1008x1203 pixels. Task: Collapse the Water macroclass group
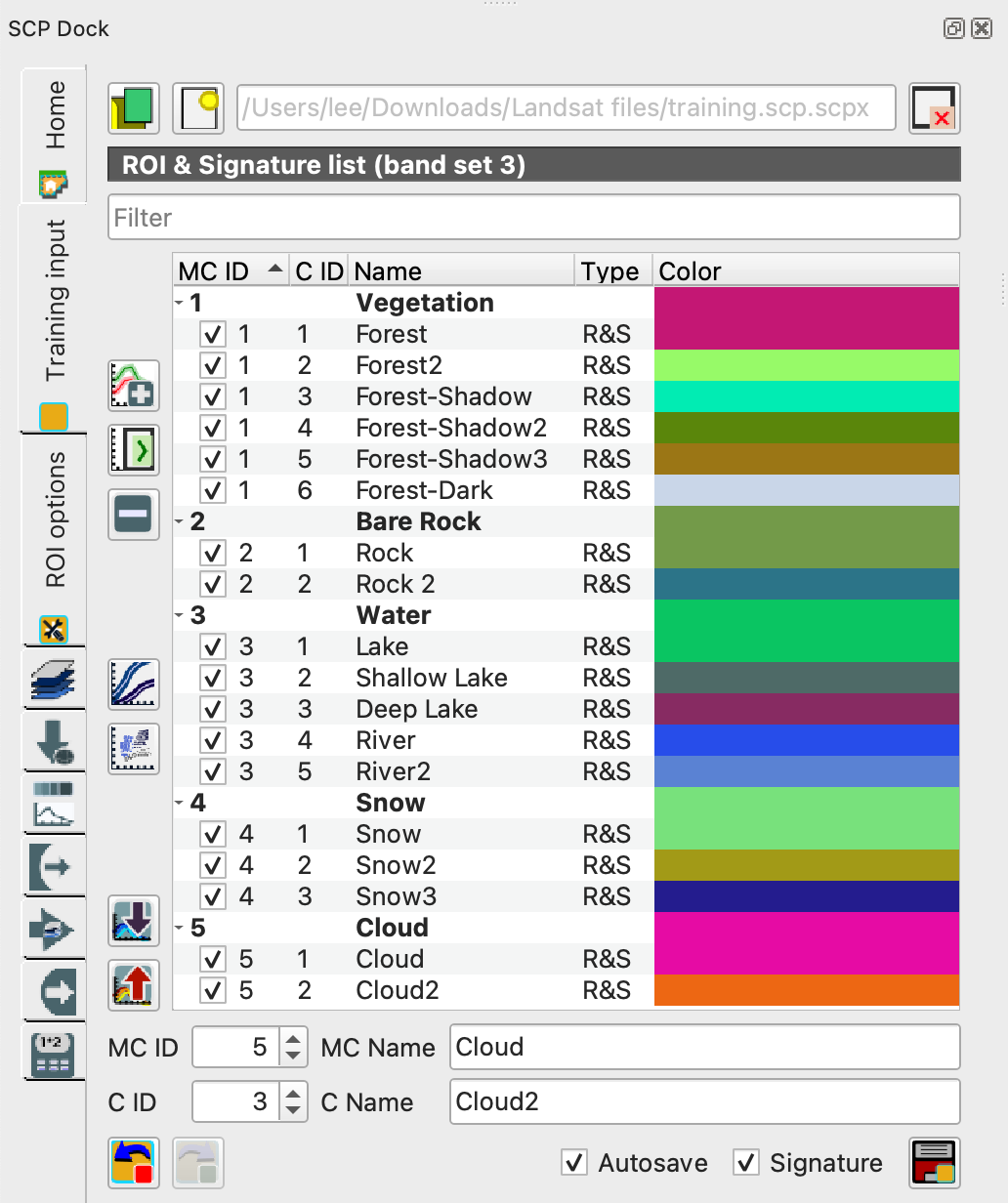click(180, 615)
